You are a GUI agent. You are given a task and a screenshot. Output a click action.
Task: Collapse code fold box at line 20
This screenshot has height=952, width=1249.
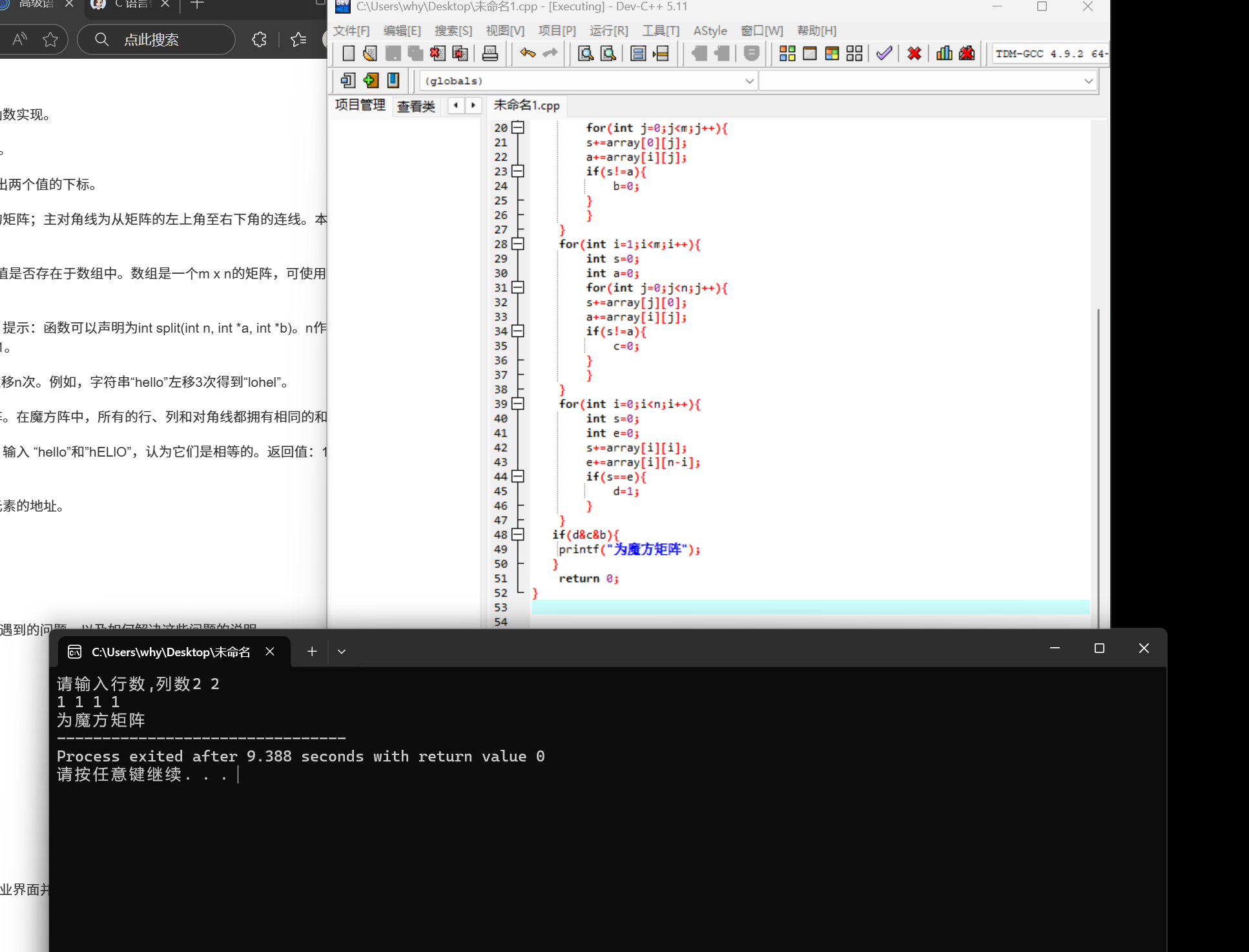[x=517, y=128]
